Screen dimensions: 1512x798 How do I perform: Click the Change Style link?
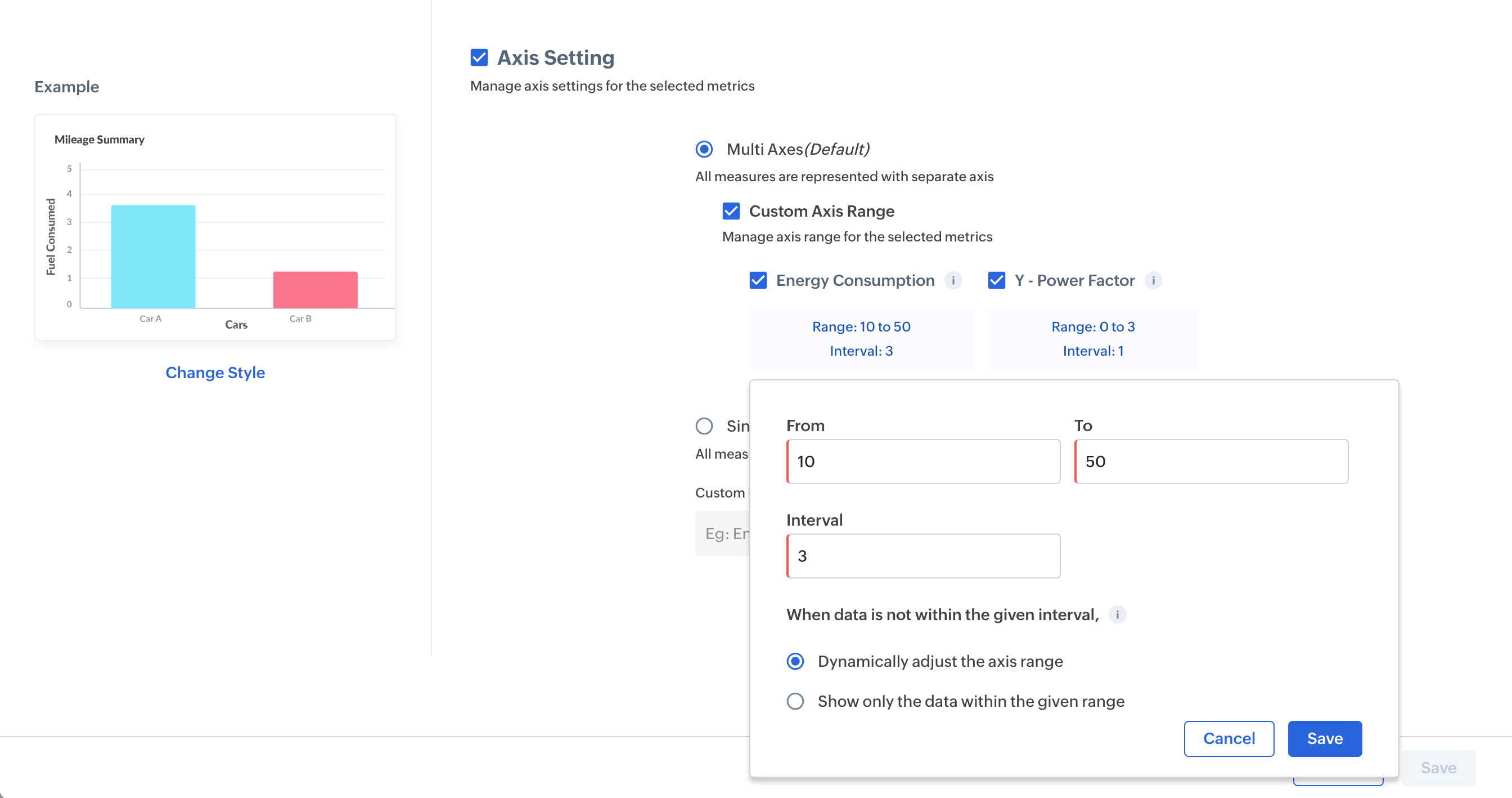click(x=215, y=373)
